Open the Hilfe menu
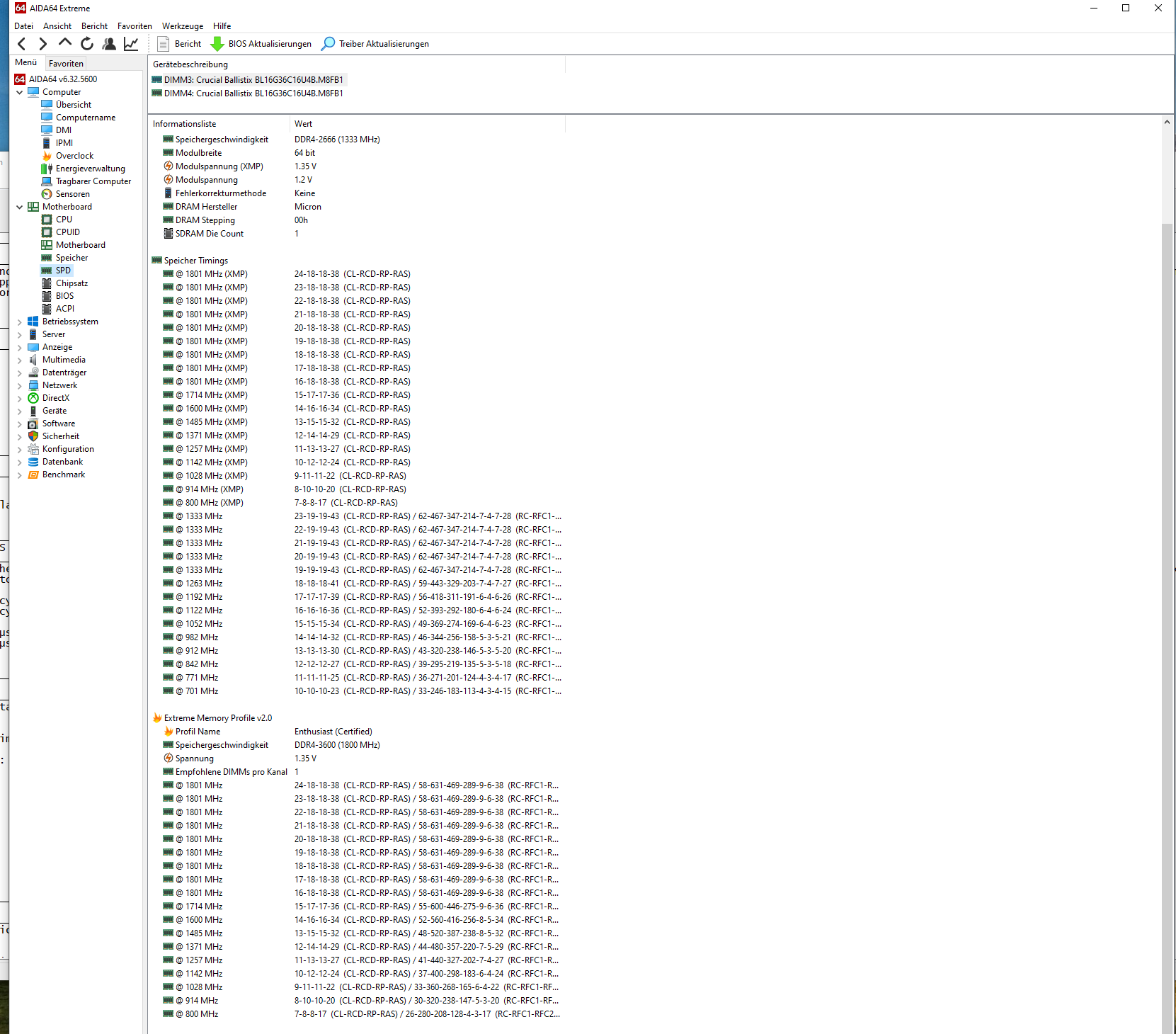The width and height of the screenshot is (1176, 1034). click(222, 26)
